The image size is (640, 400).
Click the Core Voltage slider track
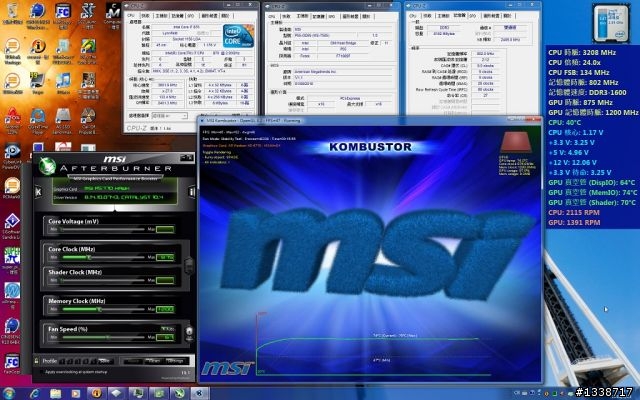tap(102, 229)
